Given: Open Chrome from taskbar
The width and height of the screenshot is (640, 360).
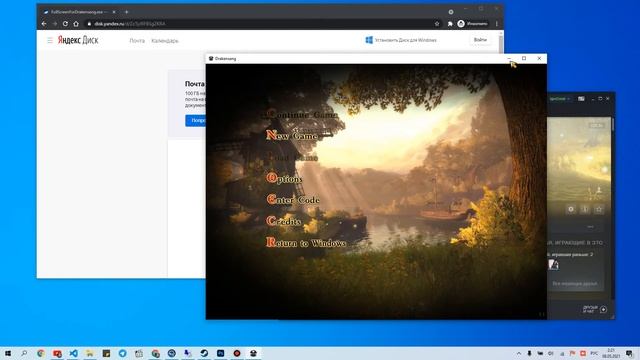Looking at the screenshot, I should [40, 353].
